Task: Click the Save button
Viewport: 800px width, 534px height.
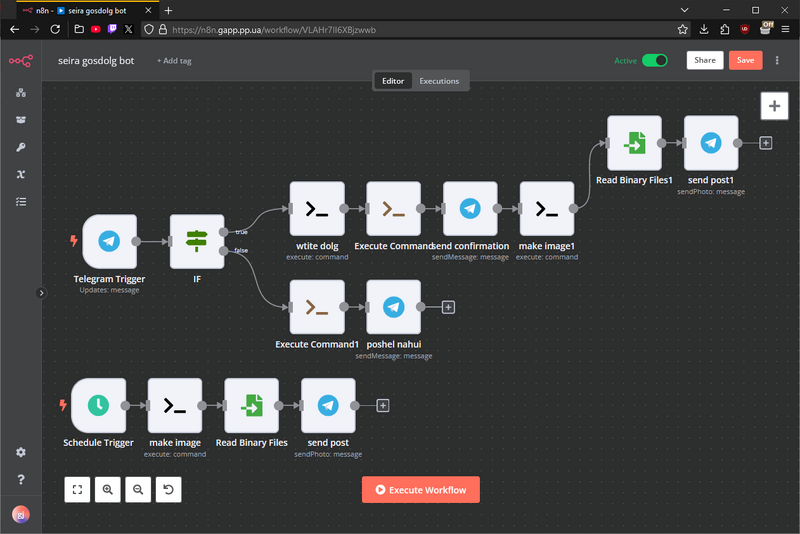Action: (745, 60)
